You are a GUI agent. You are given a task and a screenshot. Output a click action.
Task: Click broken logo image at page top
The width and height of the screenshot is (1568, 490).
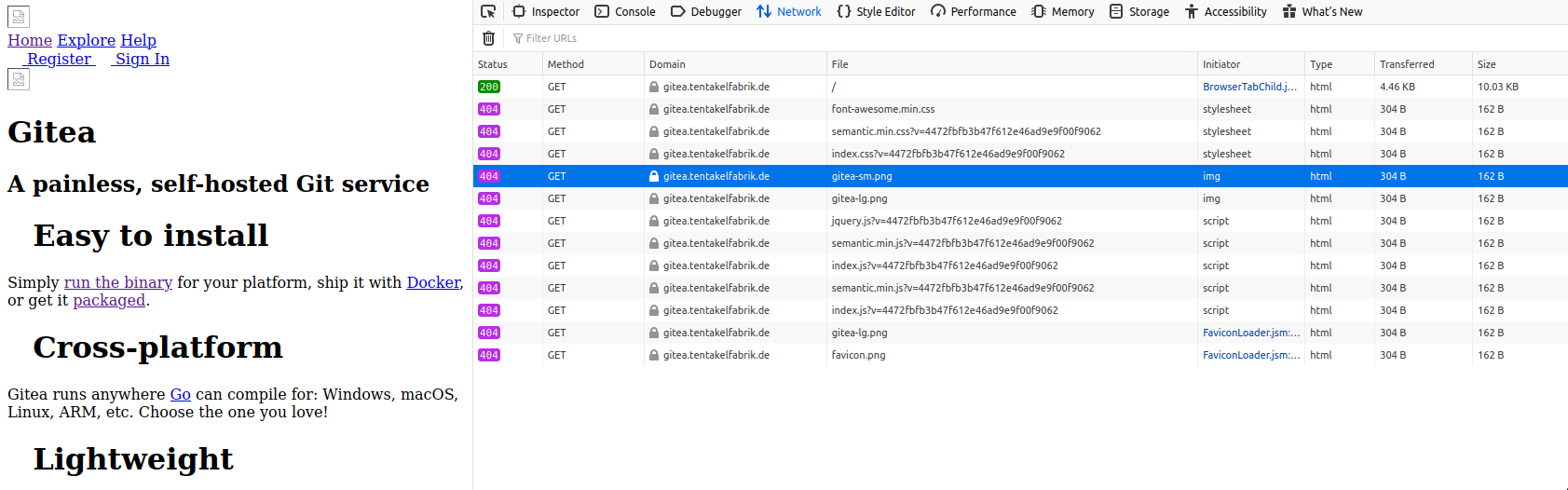[x=19, y=16]
